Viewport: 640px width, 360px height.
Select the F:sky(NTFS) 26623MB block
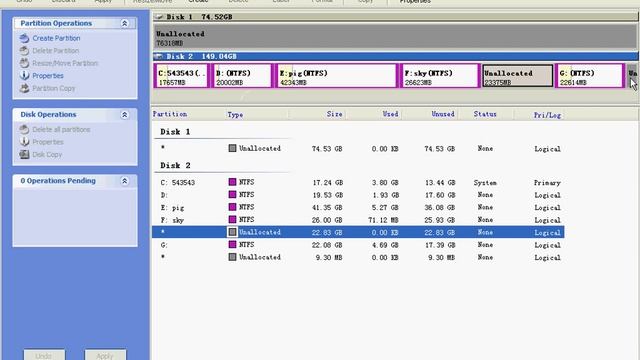tap(439, 76)
